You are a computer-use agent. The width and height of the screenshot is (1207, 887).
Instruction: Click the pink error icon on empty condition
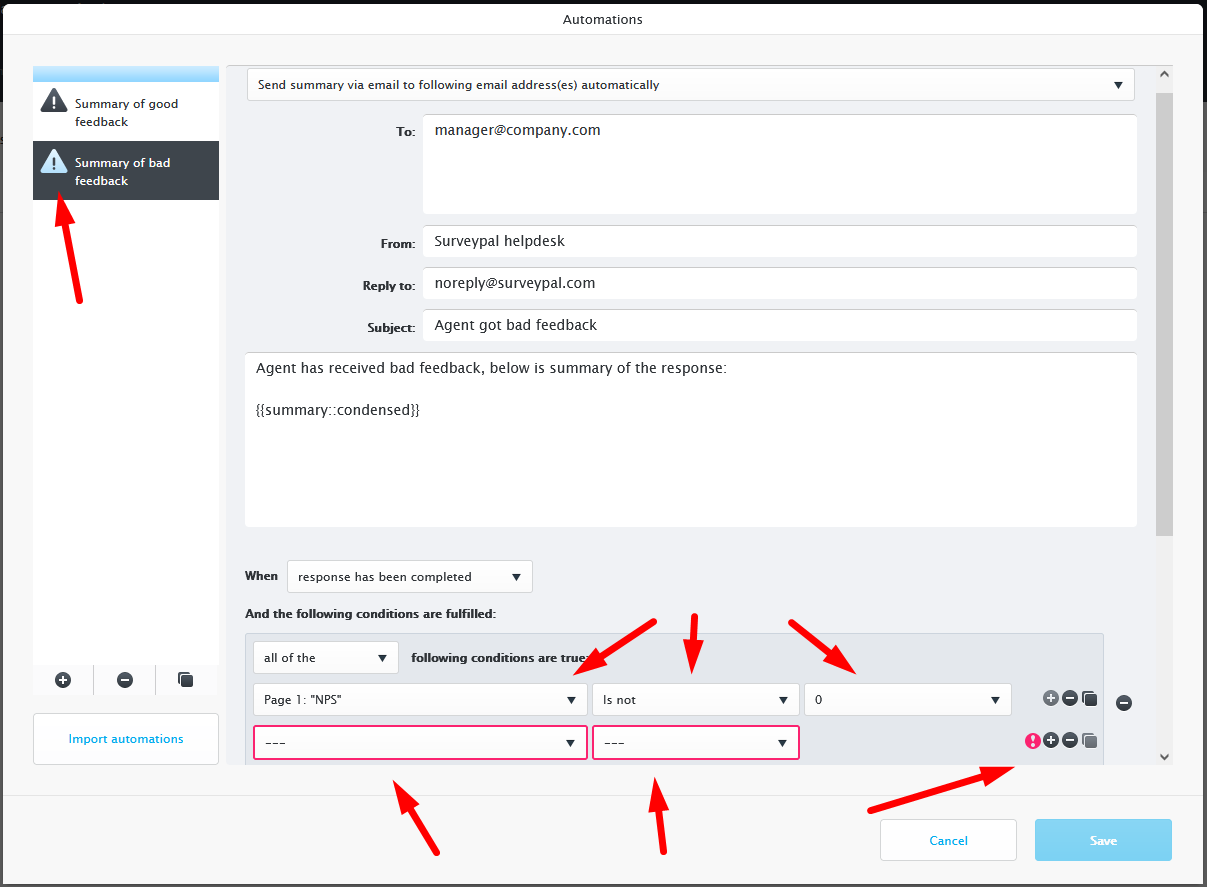click(x=1033, y=741)
